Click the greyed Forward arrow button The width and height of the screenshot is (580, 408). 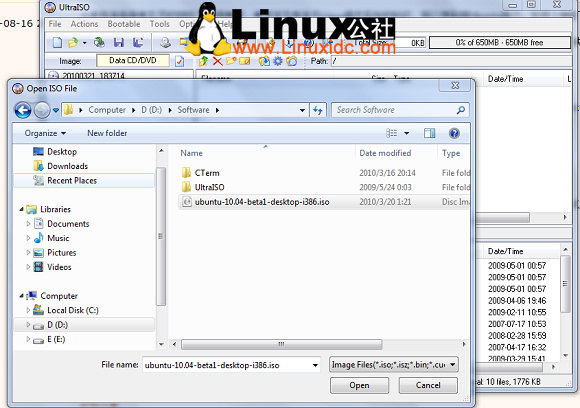pyautogui.click(x=42, y=110)
